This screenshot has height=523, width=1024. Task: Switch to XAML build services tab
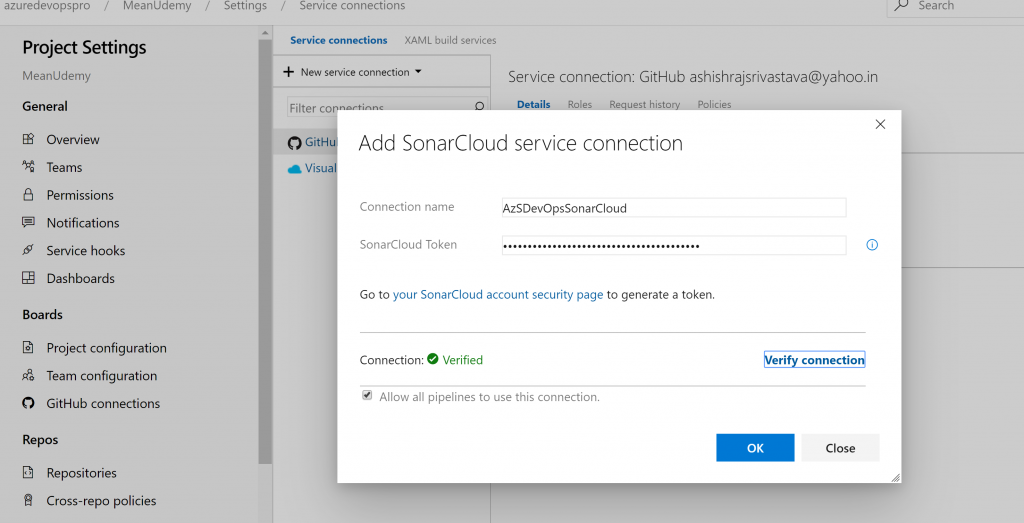[450, 40]
